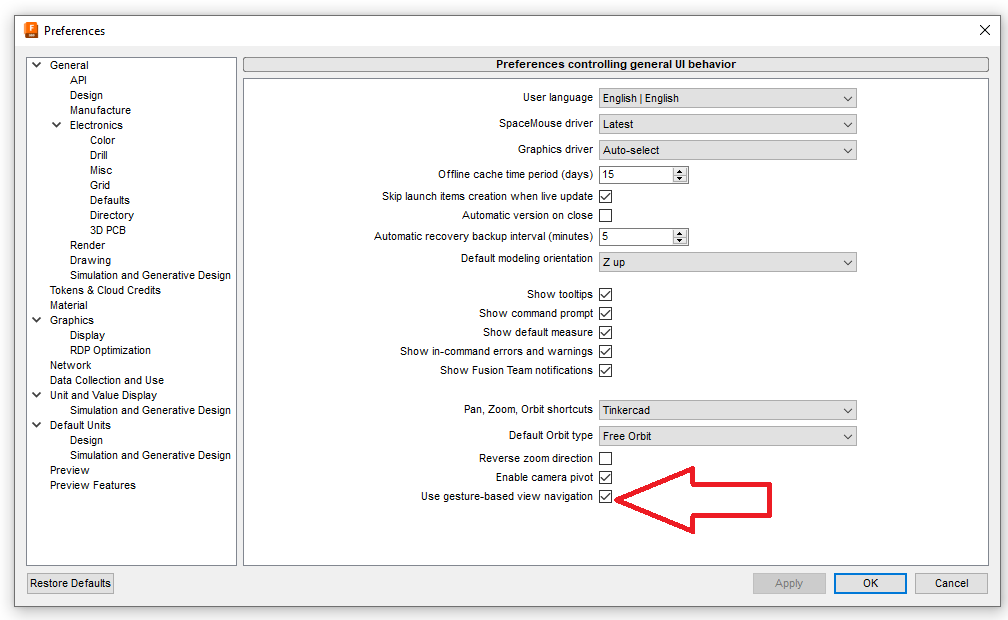
Task: Open the SpaceMouse driver dropdown
Action: (727, 123)
